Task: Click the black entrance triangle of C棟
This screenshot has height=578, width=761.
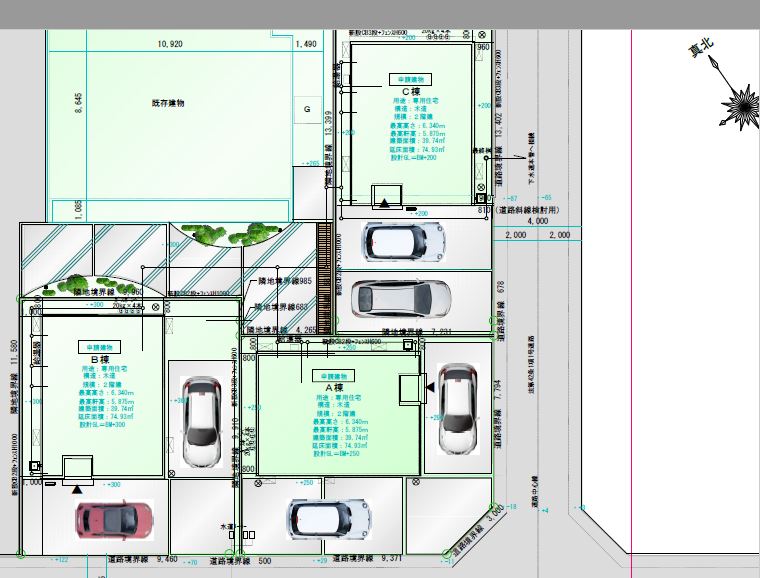Action: point(384,203)
